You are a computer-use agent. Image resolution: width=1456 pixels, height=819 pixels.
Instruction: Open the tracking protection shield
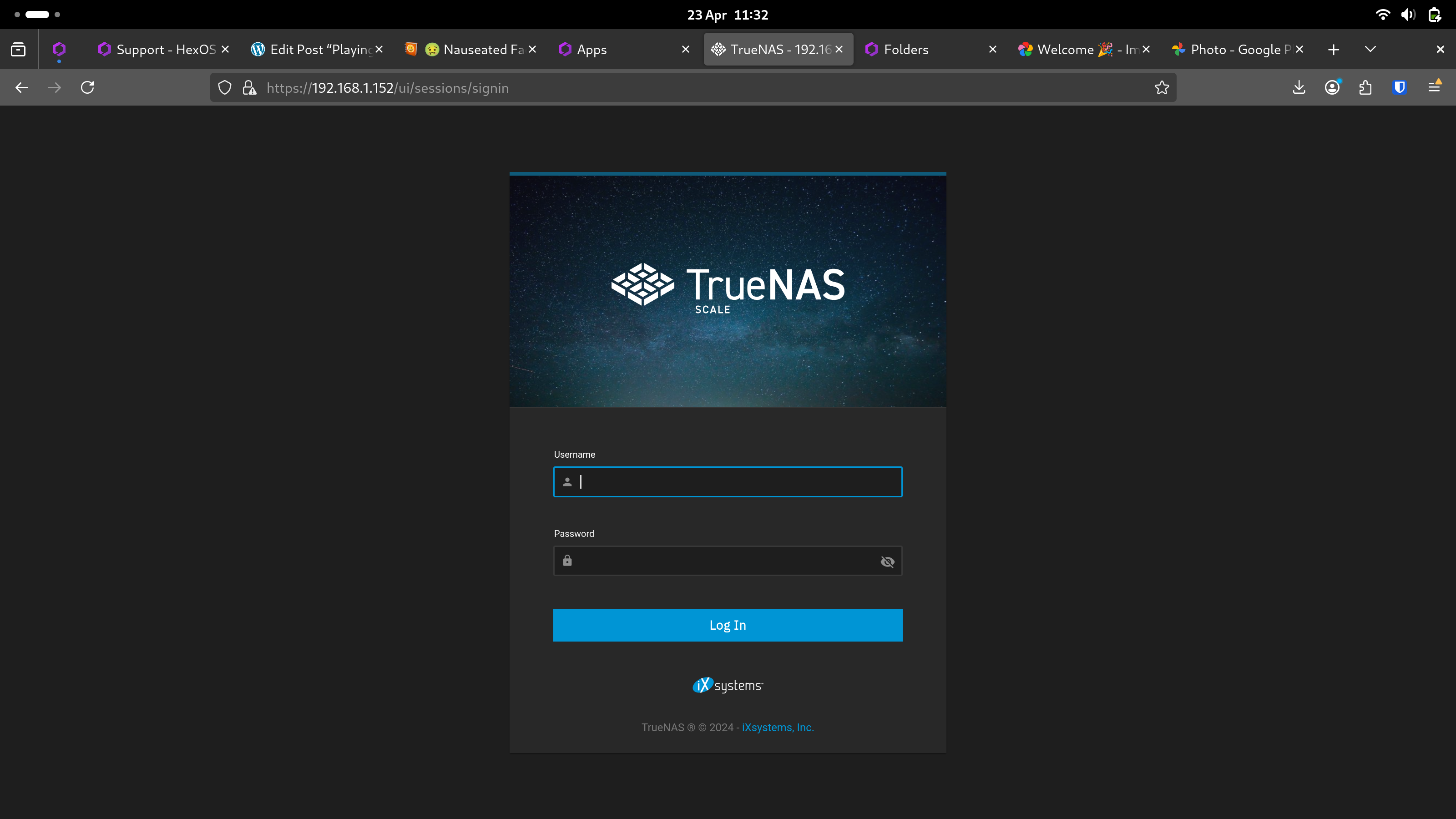click(x=225, y=88)
